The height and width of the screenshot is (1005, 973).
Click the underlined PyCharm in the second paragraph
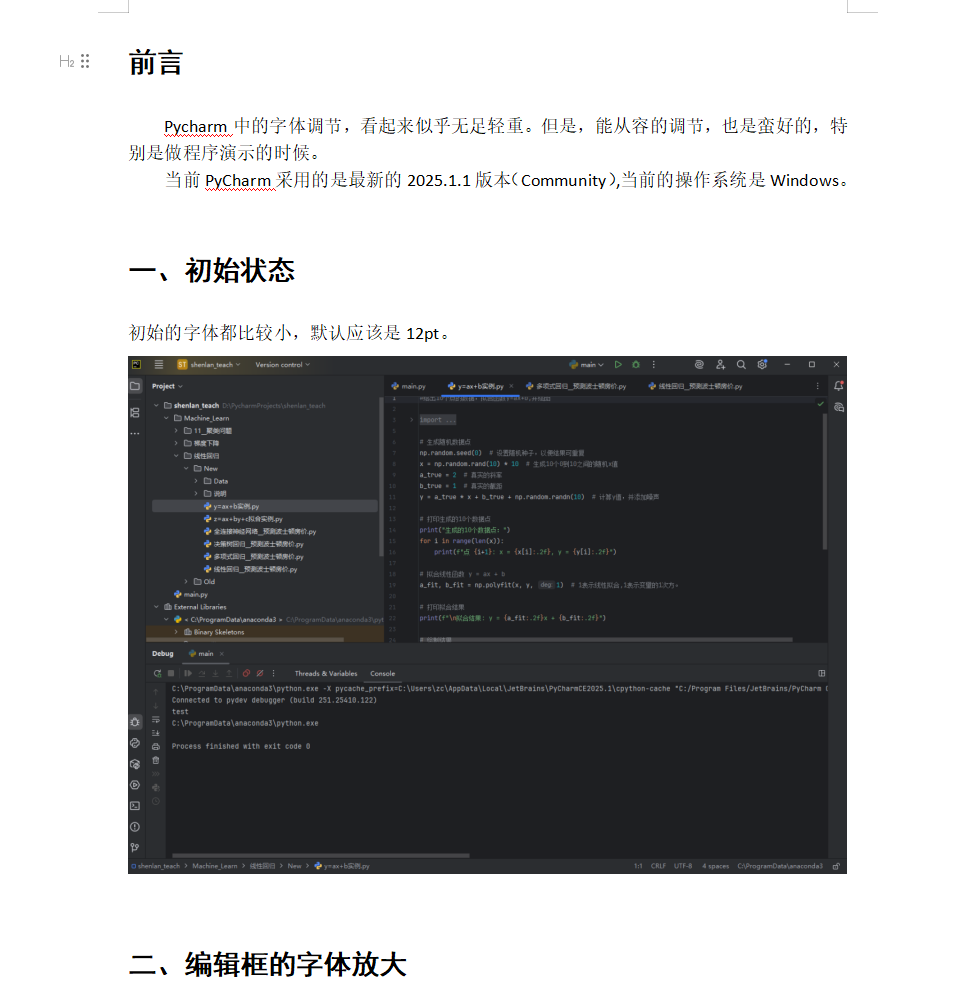tap(238, 181)
